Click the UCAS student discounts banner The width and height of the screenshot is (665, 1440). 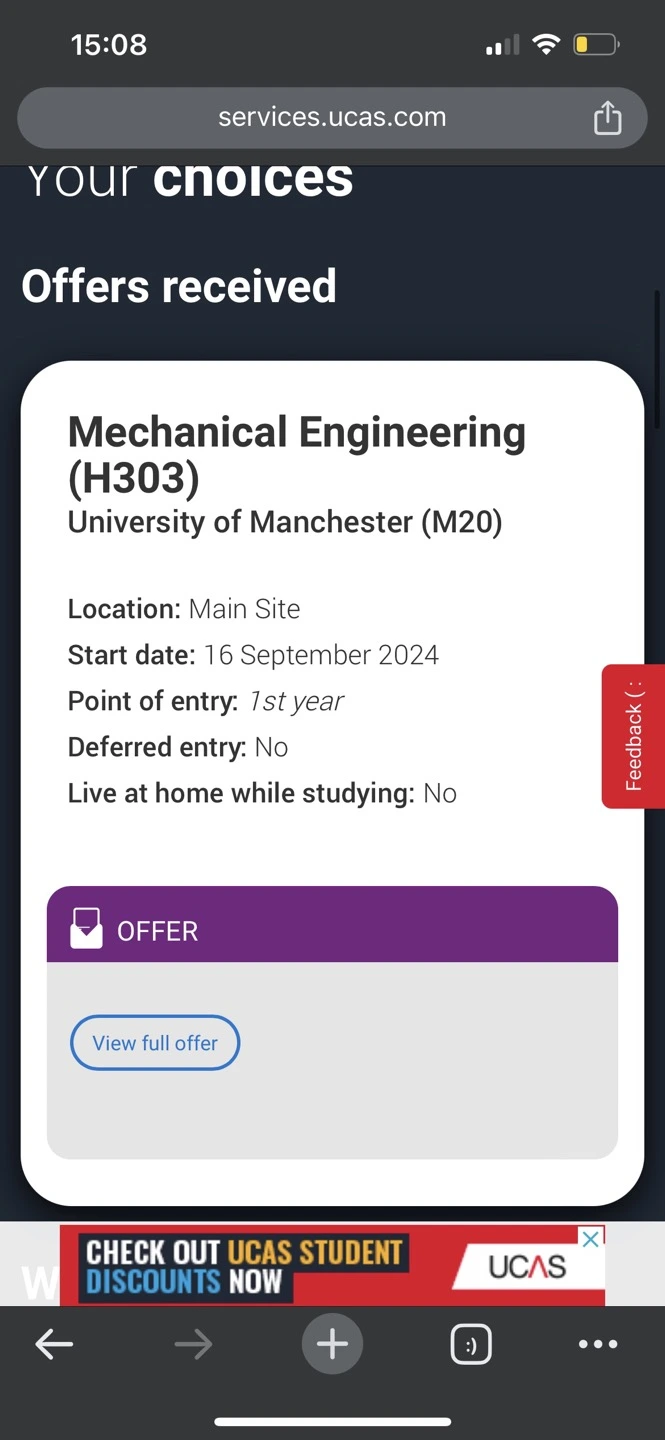tap(332, 1265)
